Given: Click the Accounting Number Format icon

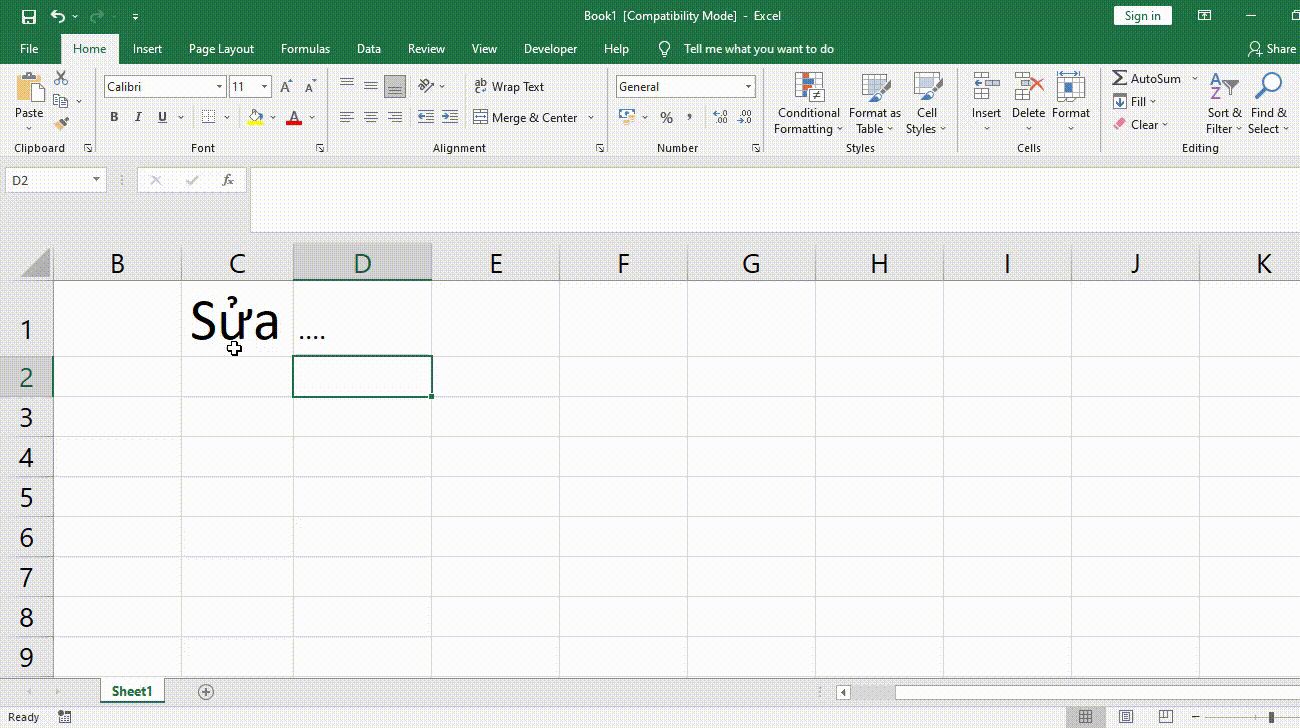Looking at the screenshot, I should tap(628, 117).
